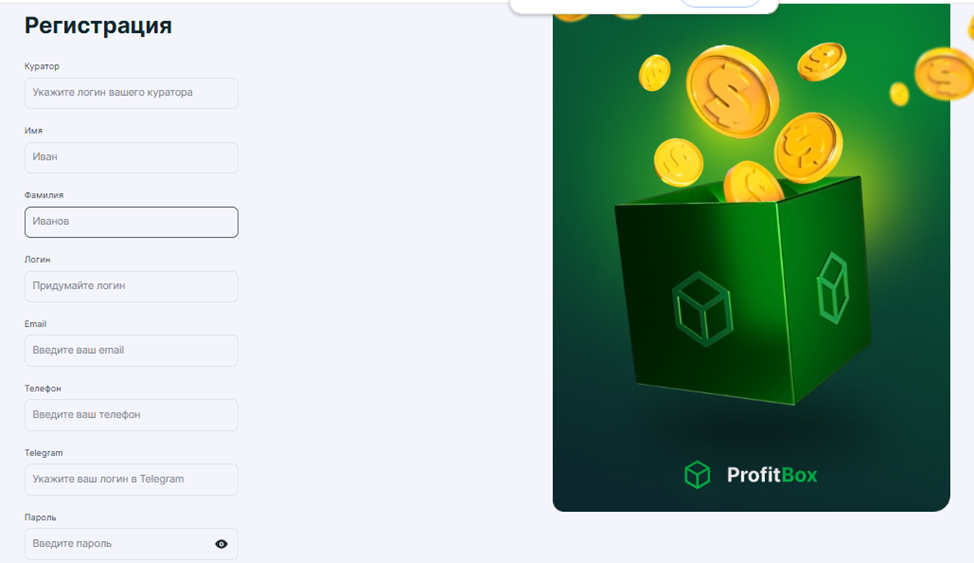Click the cube emblem on box side
Screen dimensions: 974x563
832,288
